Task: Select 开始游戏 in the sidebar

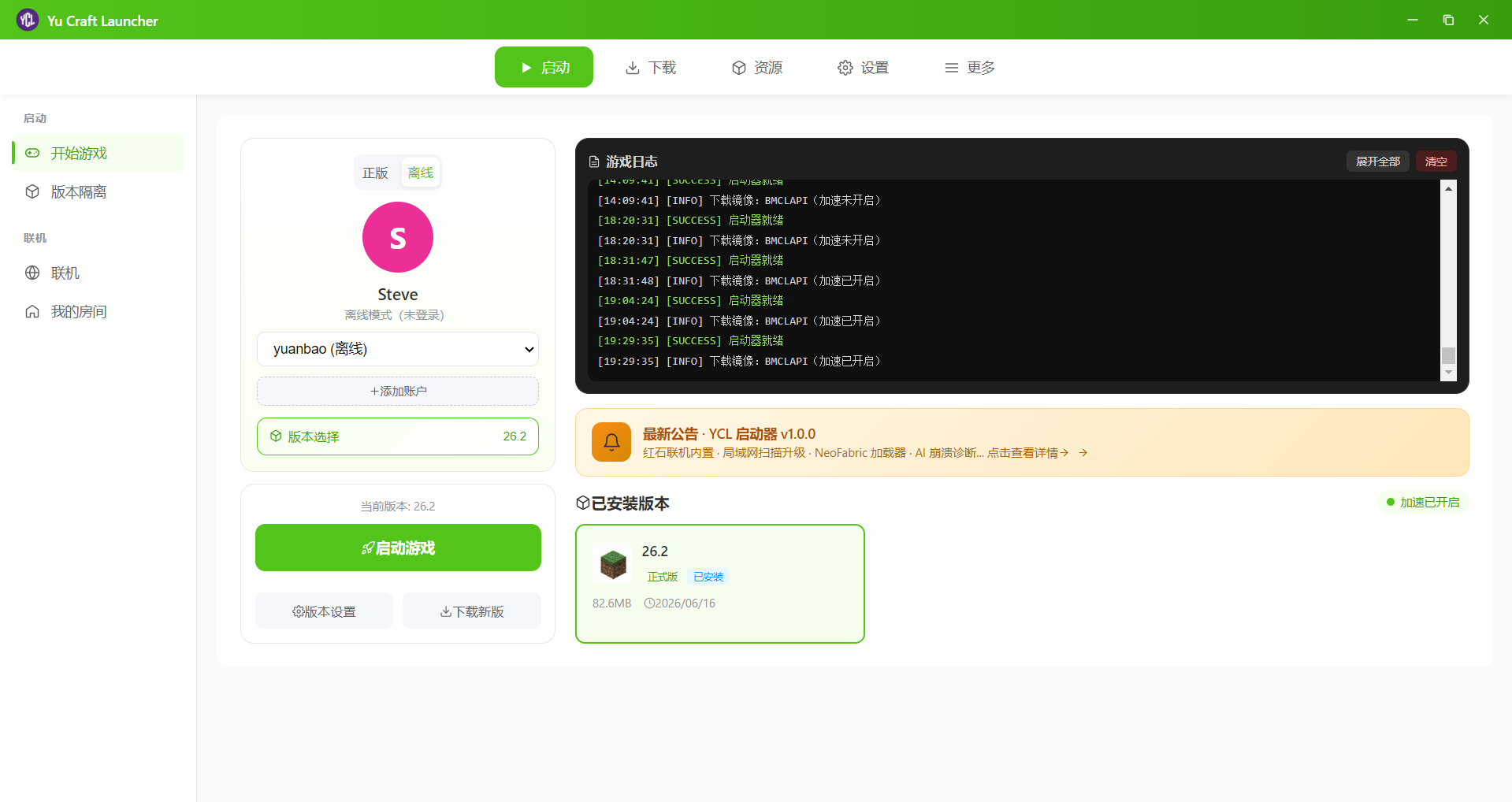Action: pos(98,153)
